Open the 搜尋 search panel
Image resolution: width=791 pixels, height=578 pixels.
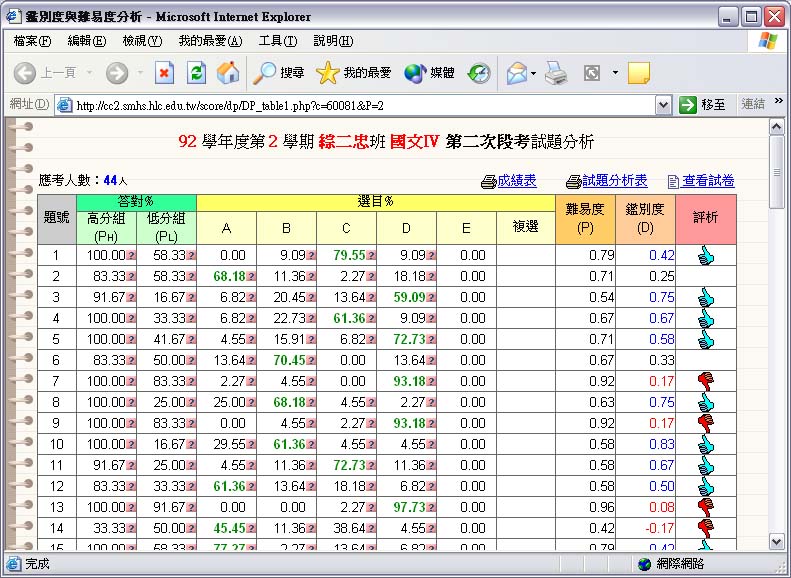coord(279,73)
